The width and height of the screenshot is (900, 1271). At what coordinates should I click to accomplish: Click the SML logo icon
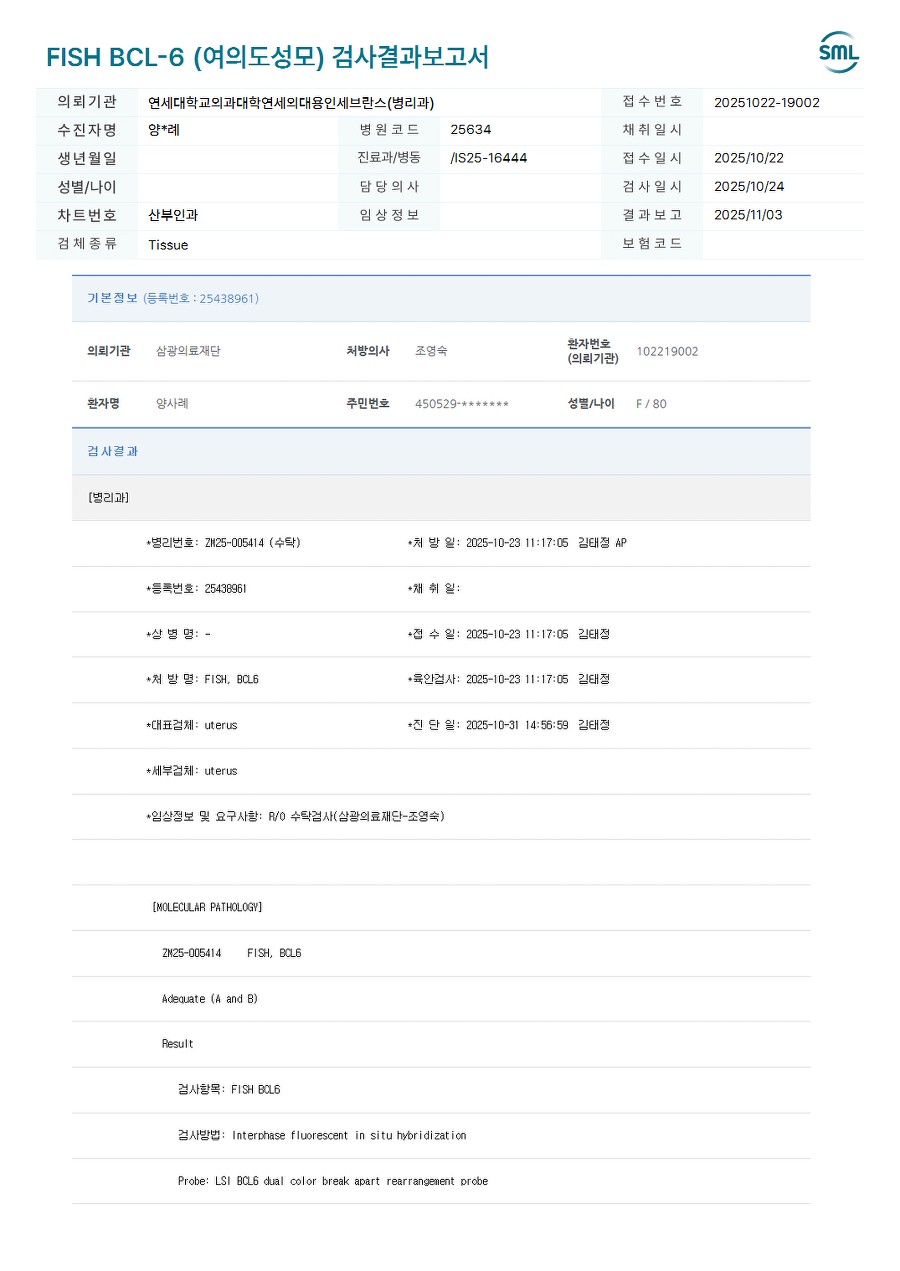838,52
